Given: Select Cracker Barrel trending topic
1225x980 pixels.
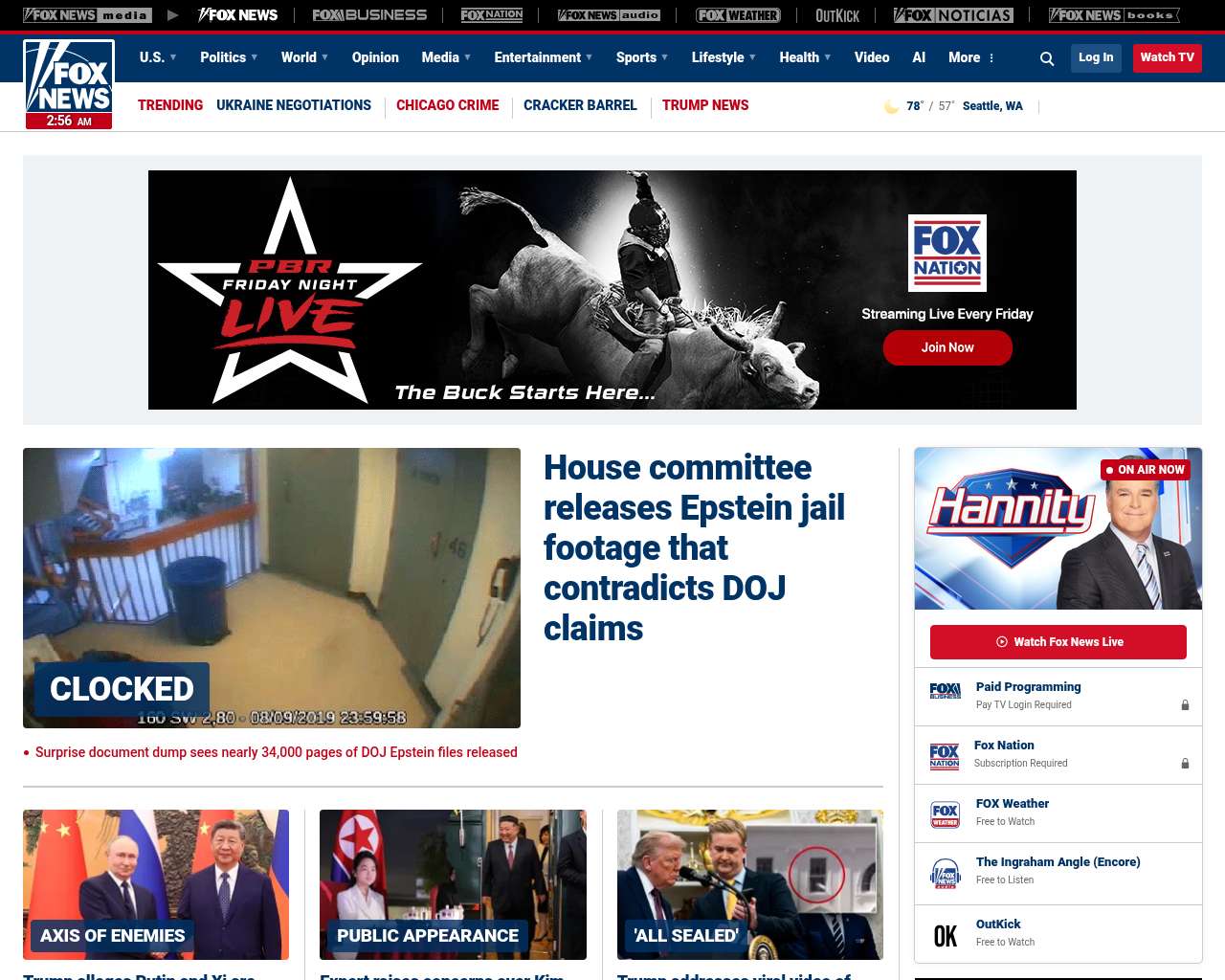Looking at the screenshot, I should click(x=580, y=105).
